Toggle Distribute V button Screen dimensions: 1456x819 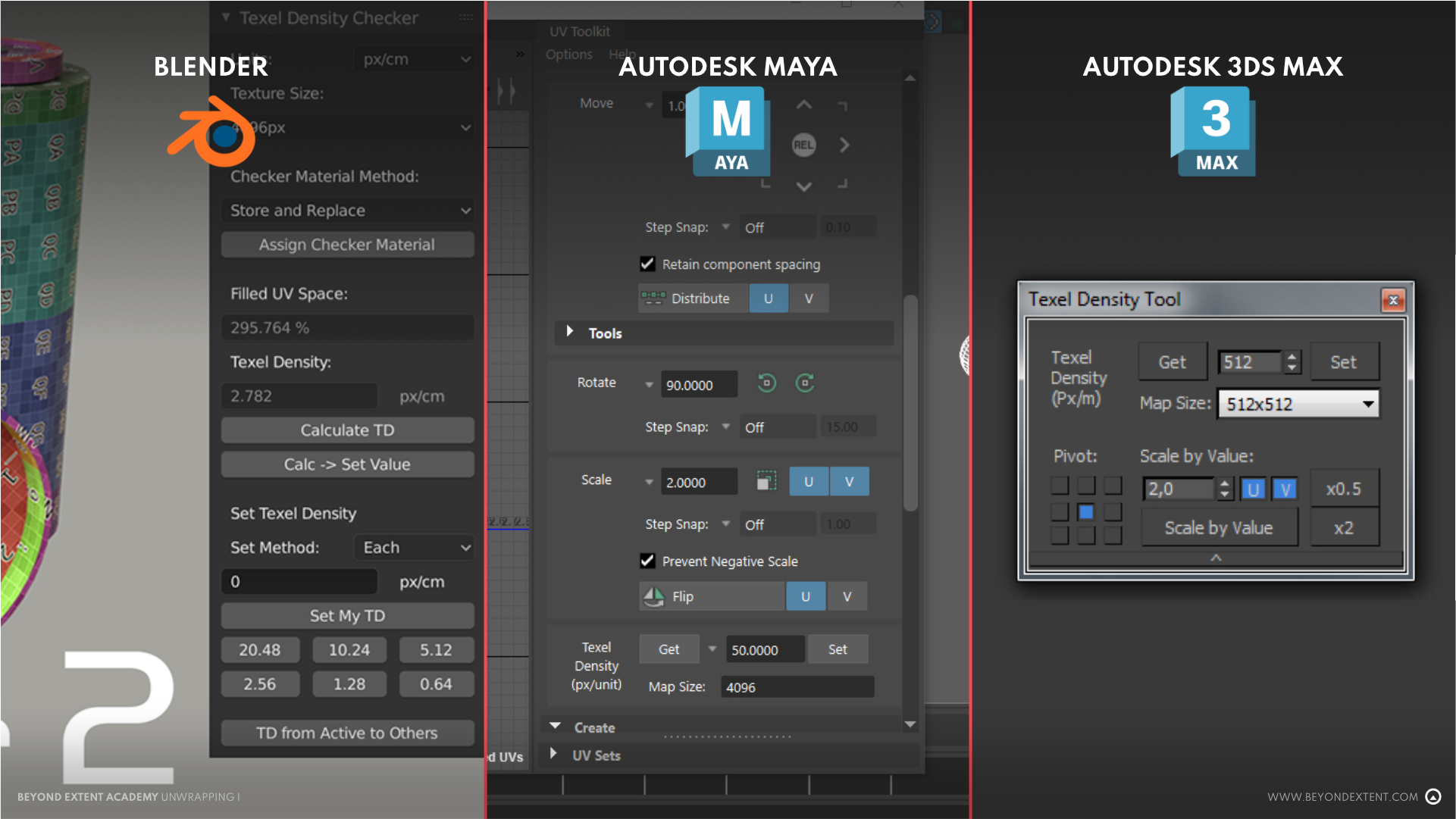point(809,299)
